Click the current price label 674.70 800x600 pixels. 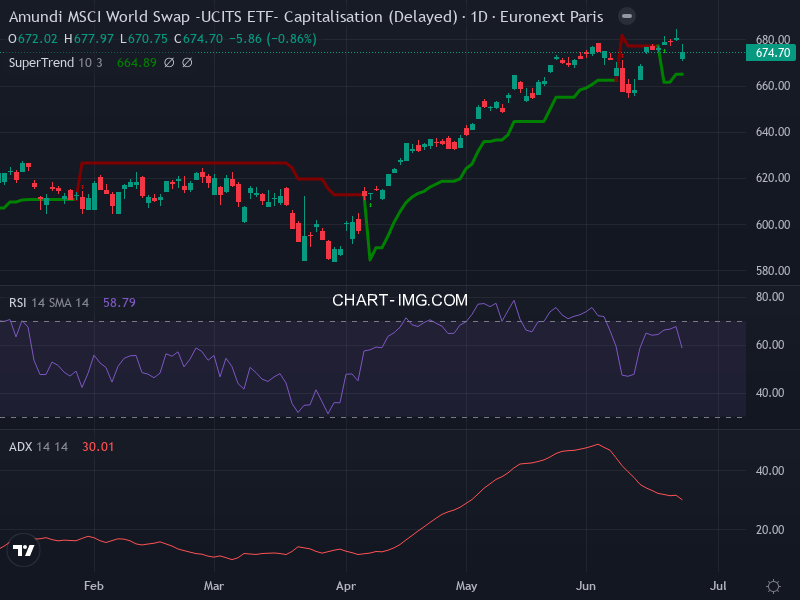tap(772, 53)
